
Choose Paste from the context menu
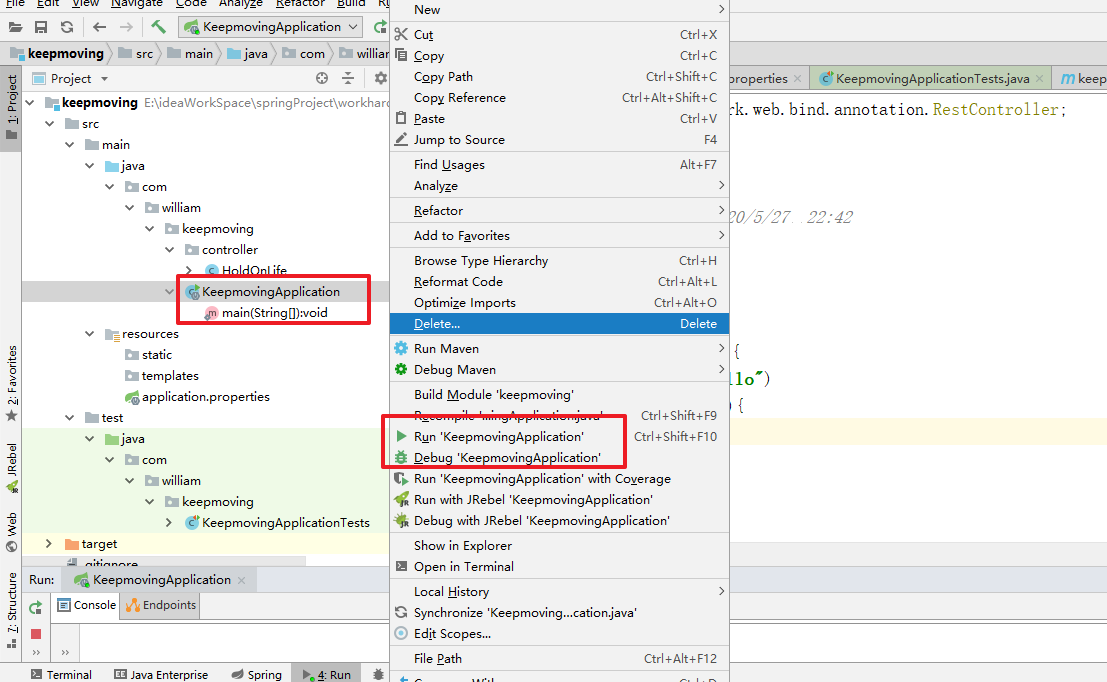coord(559,119)
